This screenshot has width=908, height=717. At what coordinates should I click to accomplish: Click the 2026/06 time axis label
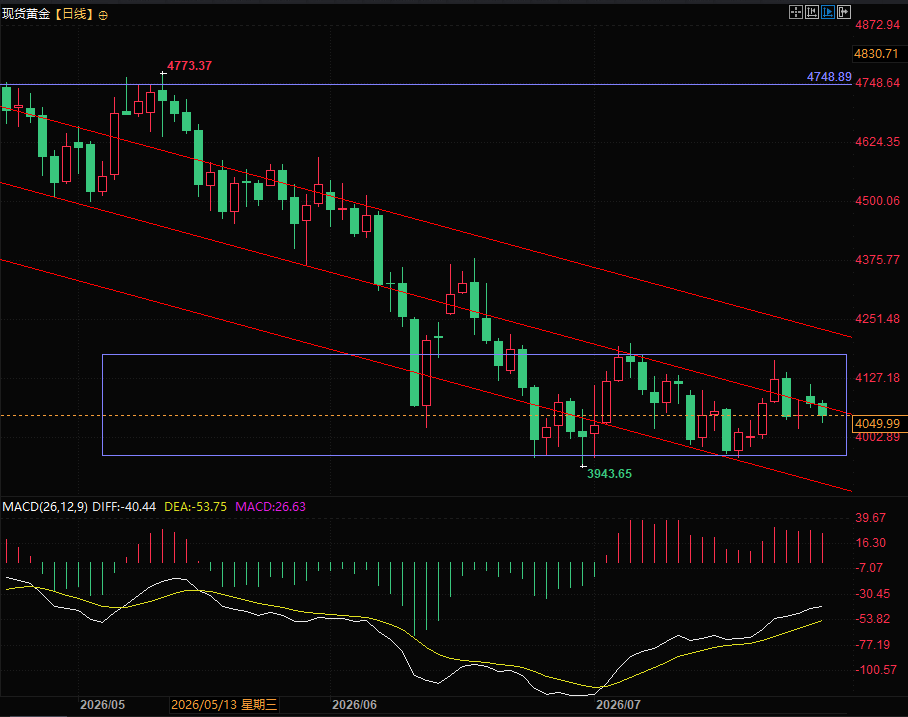(354, 705)
